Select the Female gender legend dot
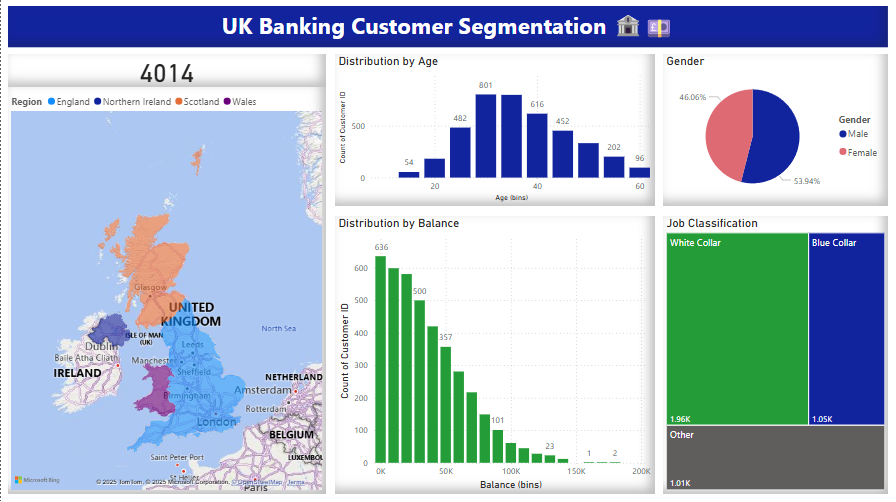Viewport: 896px width, 502px height. [x=842, y=152]
